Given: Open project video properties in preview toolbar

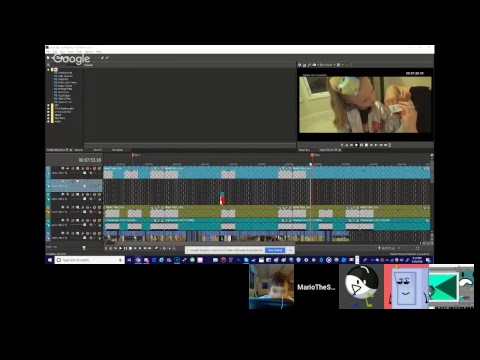Looking at the screenshot, I should (x=300, y=65).
